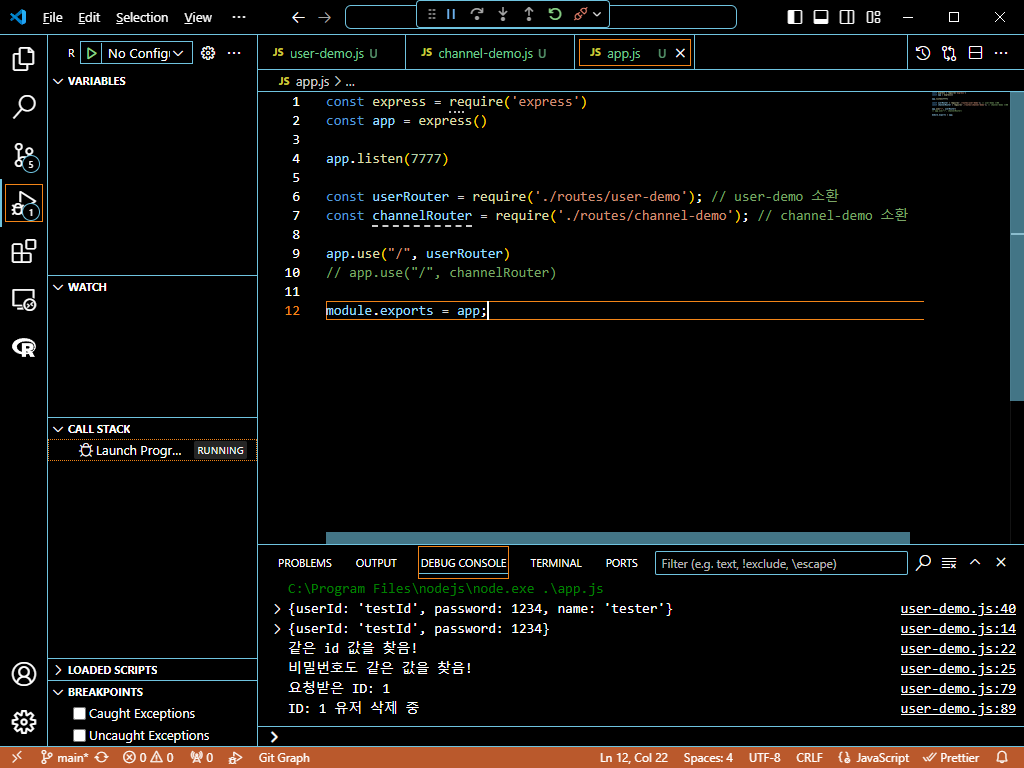Click the main* branch in status bar
The width and height of the screenshot is (1024, 768).
[65, 758]
